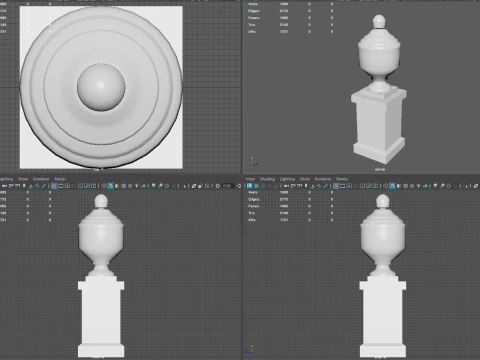Image resolution: width=480 pixels, height=360 pixels.
Task: Enable Wireframe shading in front view toolbar
Action: (104, 186)
